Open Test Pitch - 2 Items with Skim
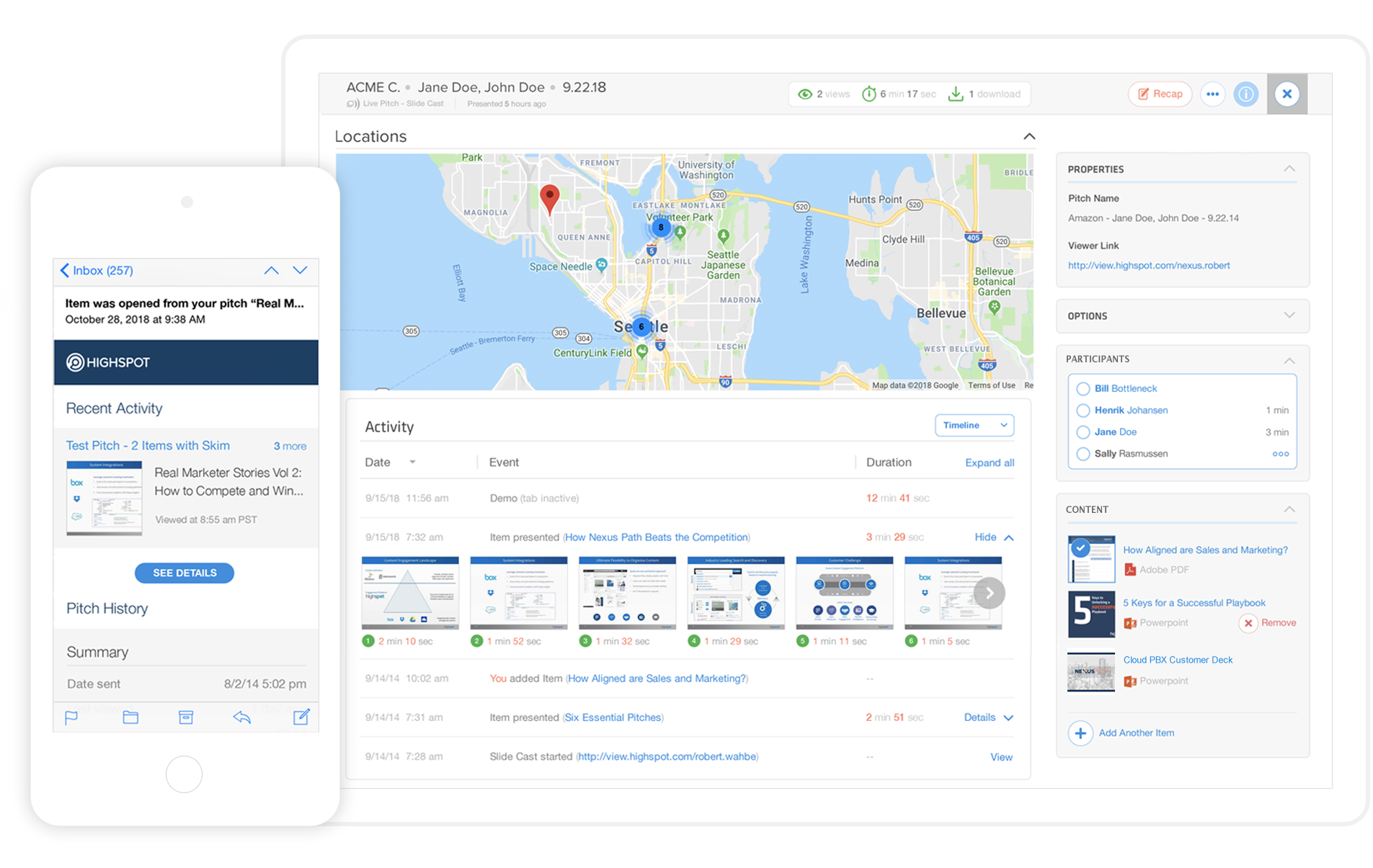This screenshot has width=1373, height=868. tap(148, 445)
